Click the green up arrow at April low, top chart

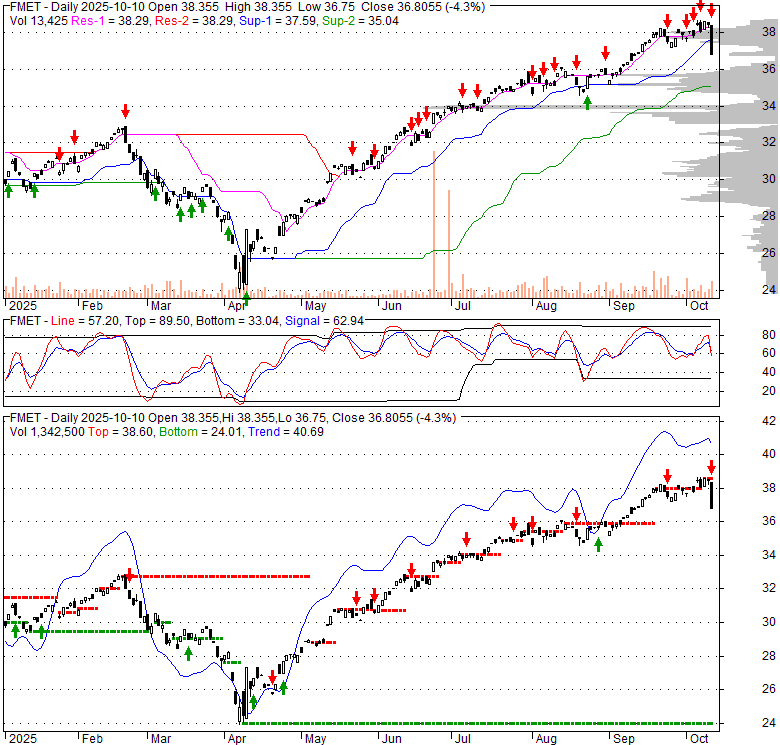(246, 297)
